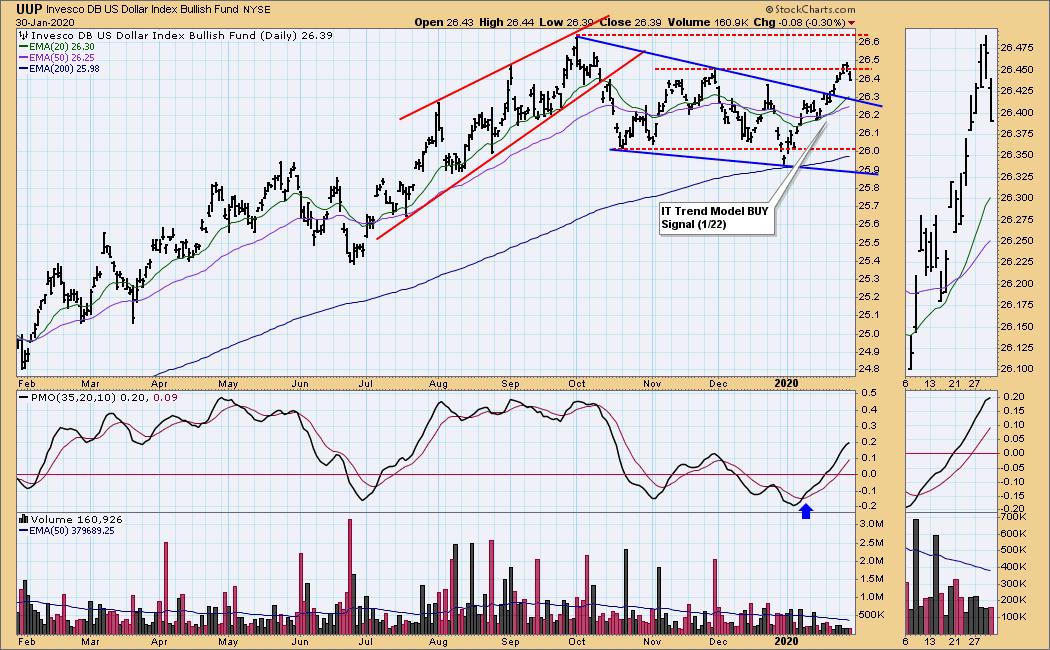Screen dimensions: 1050x650
Task: Select the NYSE exchange label
Action: point(258,9)
